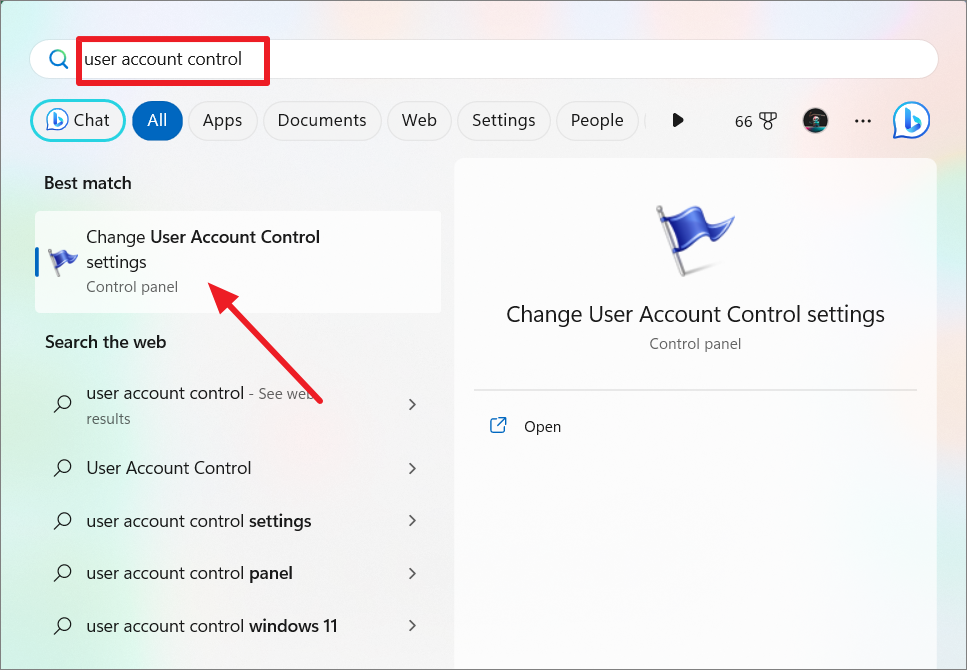The width and height of the screenshot is (967, 670).
Task: Click search icon beside 'user account control settings'
Action: (62, 521)
